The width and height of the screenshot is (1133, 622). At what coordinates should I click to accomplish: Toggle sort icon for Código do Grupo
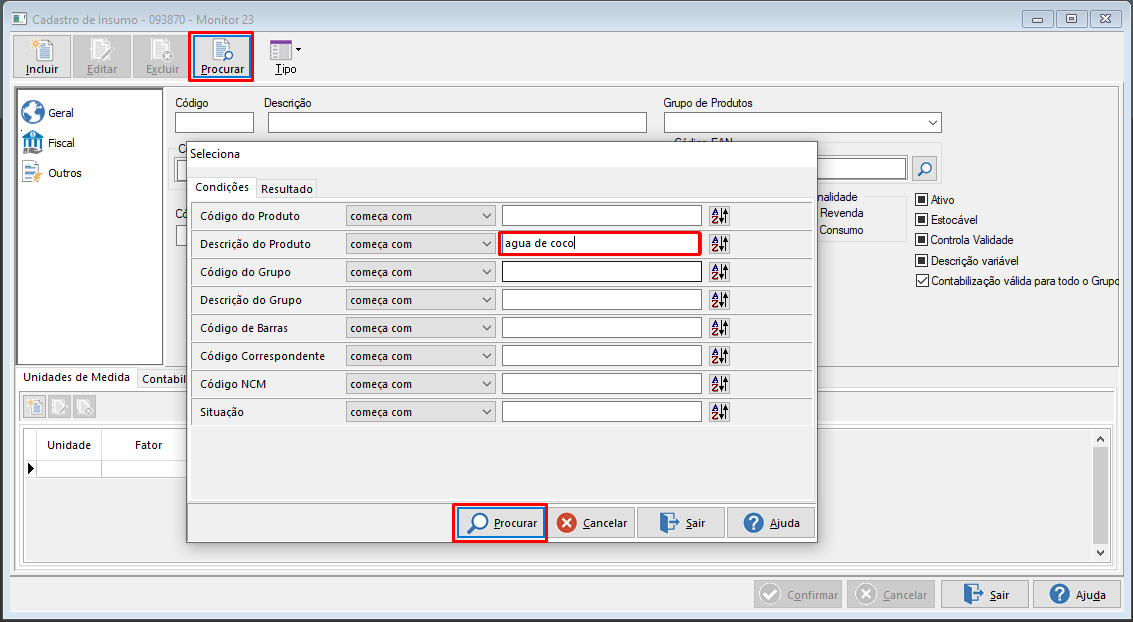pyautogui.click(x=719, y=272)
